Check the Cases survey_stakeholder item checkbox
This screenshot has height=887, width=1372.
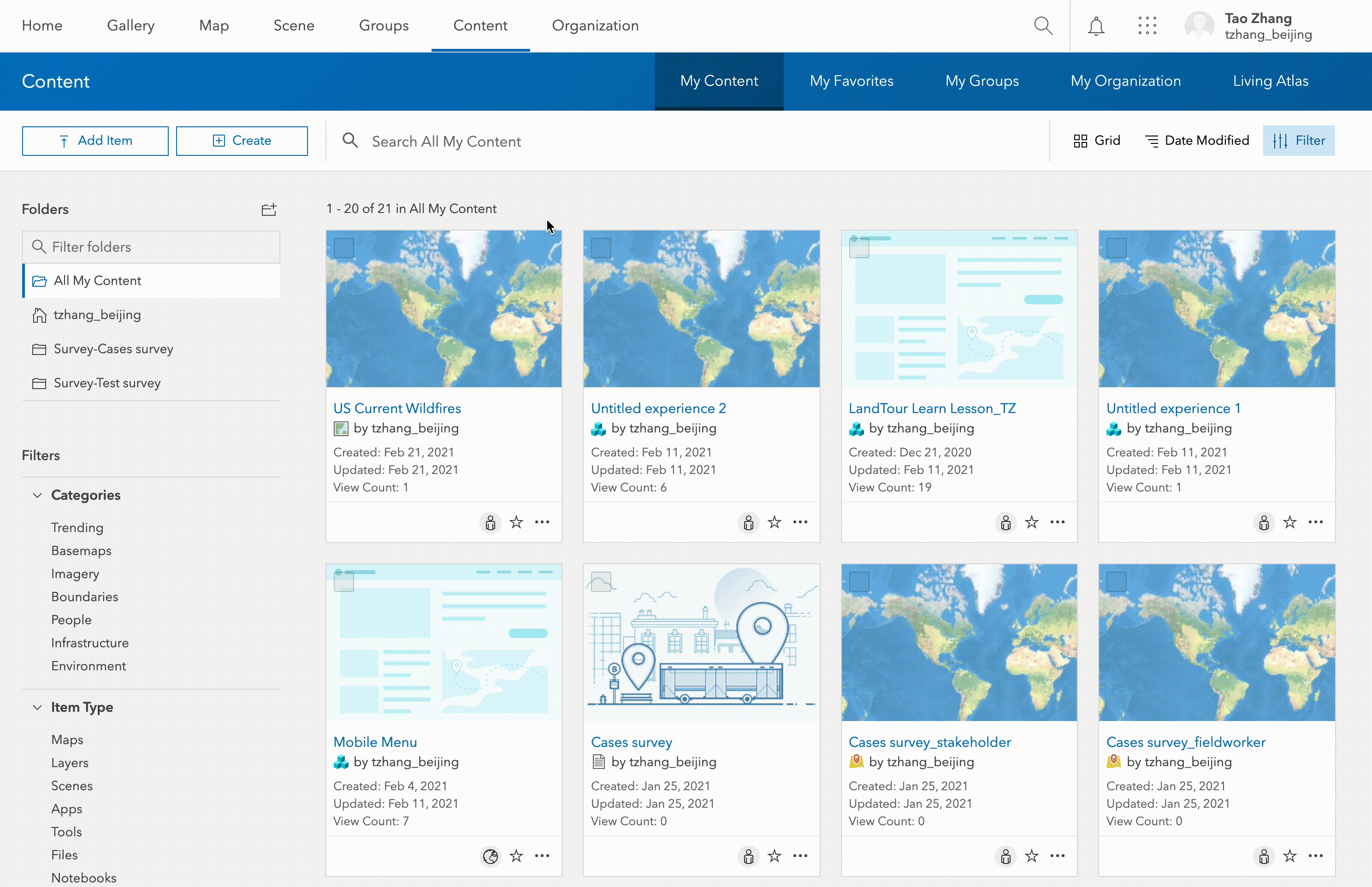click(x=859, y=582)
